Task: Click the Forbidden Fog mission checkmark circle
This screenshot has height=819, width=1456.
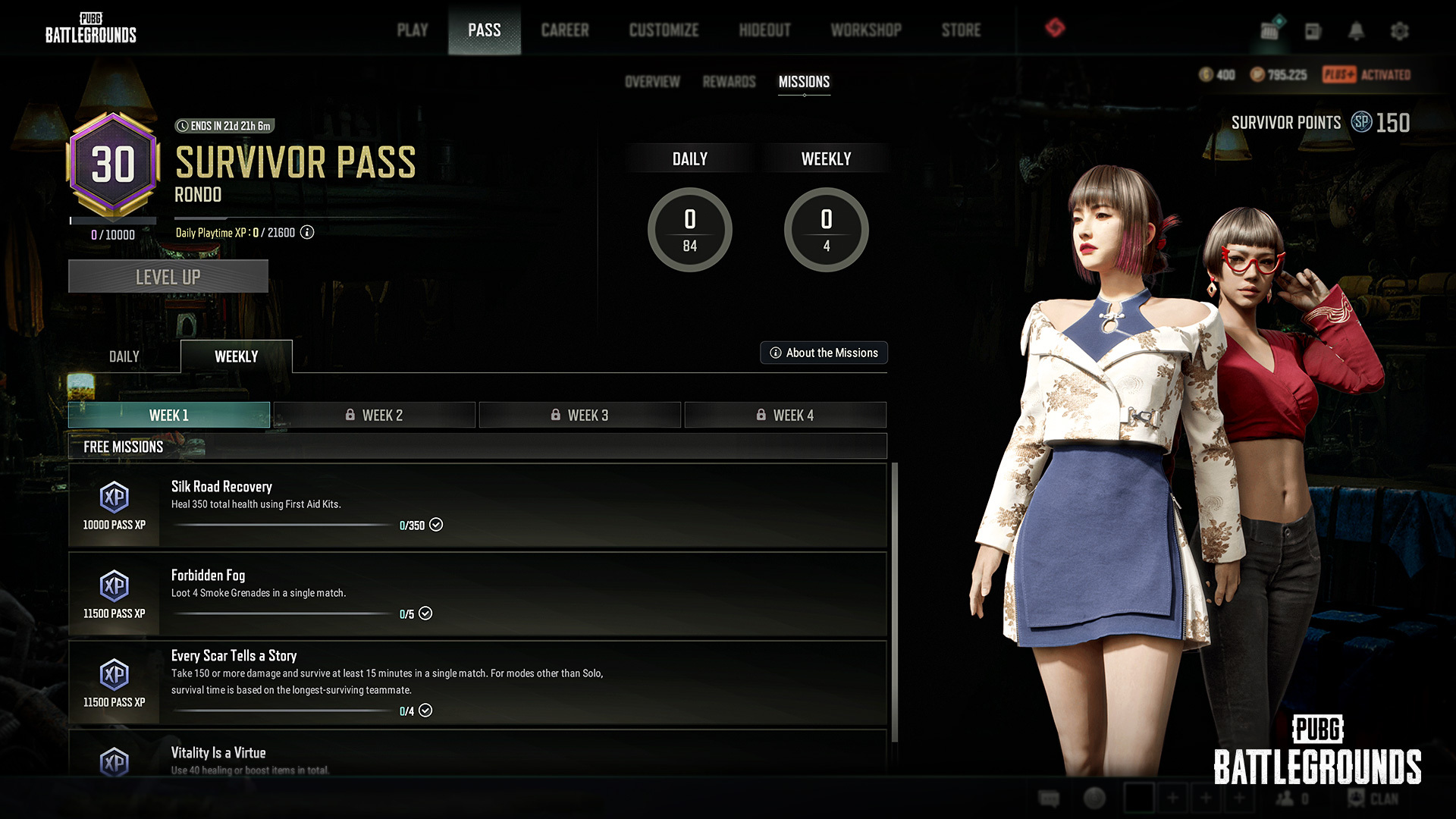Action: (x=425, y=613)
